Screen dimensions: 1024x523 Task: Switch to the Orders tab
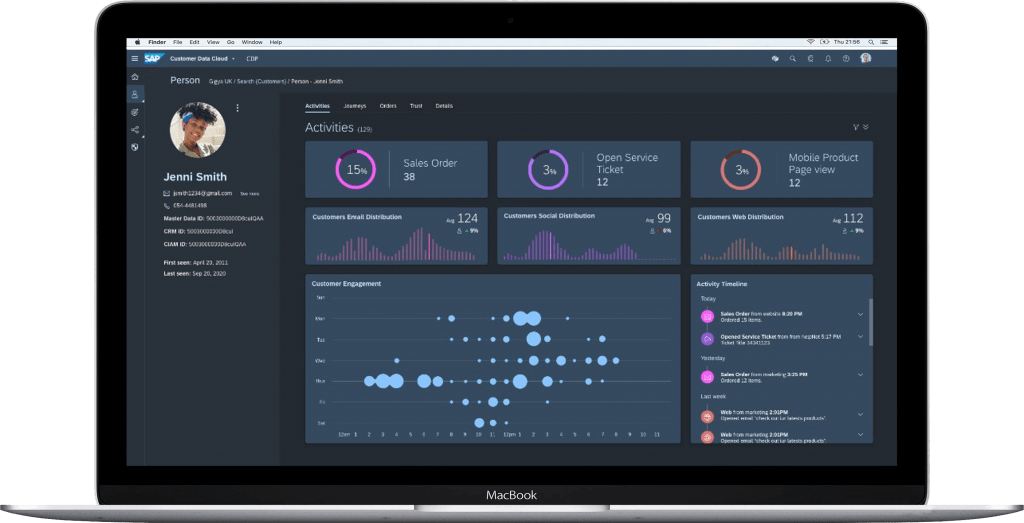[x=388, y=105]
